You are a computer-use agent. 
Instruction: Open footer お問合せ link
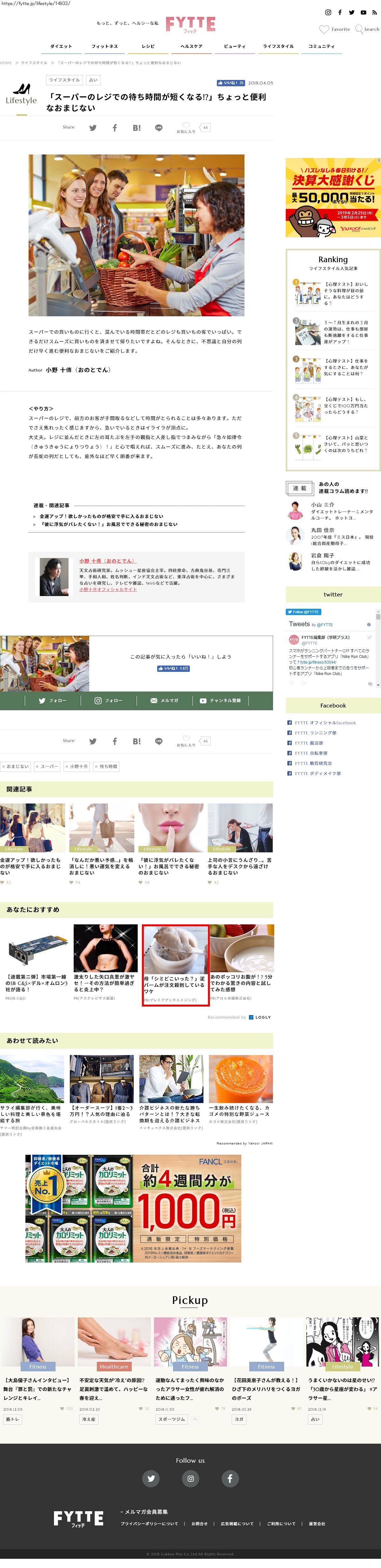click(199, 1524)
